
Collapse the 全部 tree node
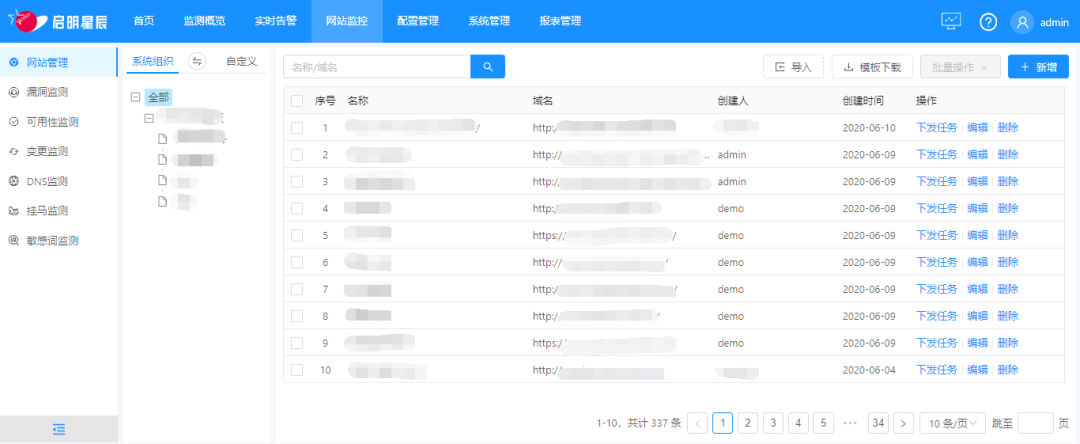tap(136, 98)
